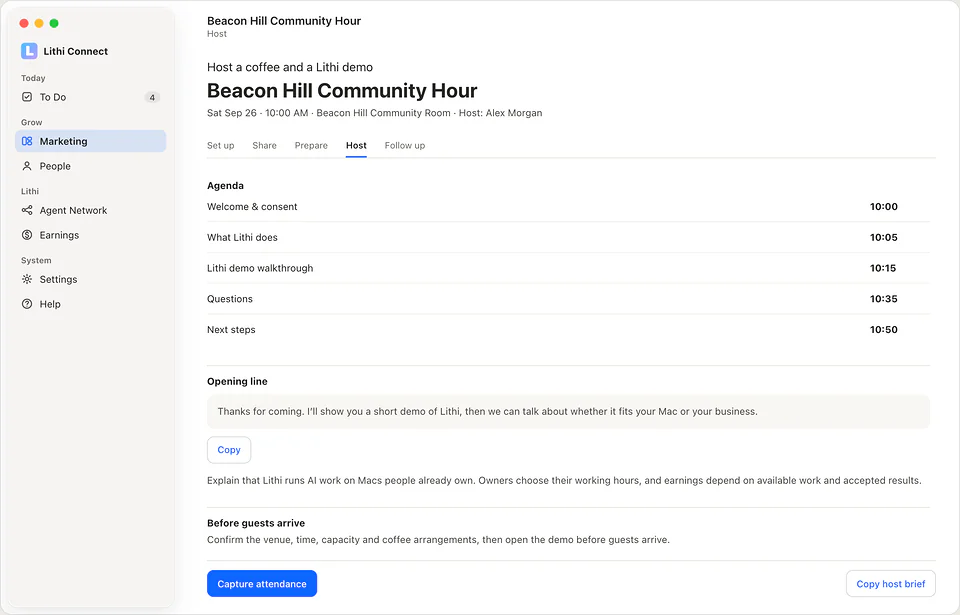Open the People sidebar label
This screenshot has width=960, height=615.
point(55,166)
